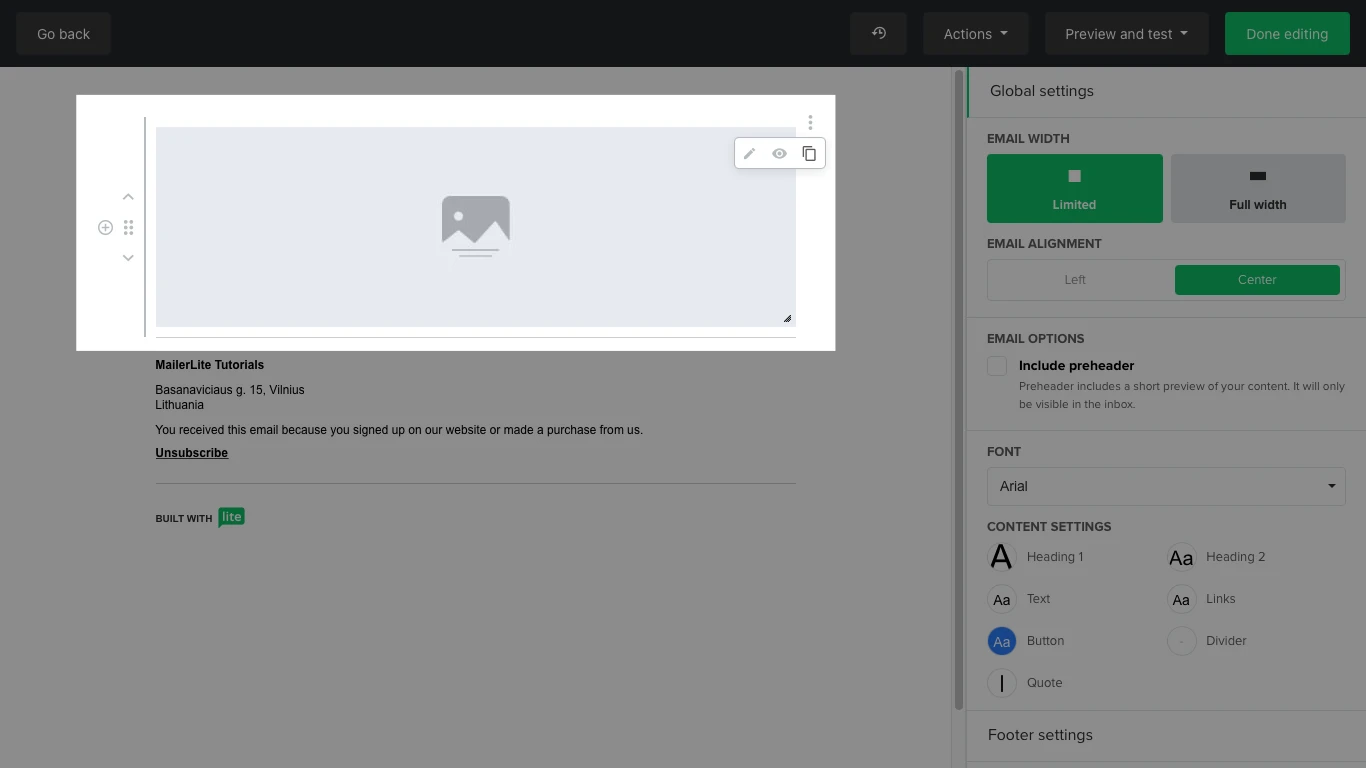
Task: Select Full width email option
Action: tap(1257, 188)
